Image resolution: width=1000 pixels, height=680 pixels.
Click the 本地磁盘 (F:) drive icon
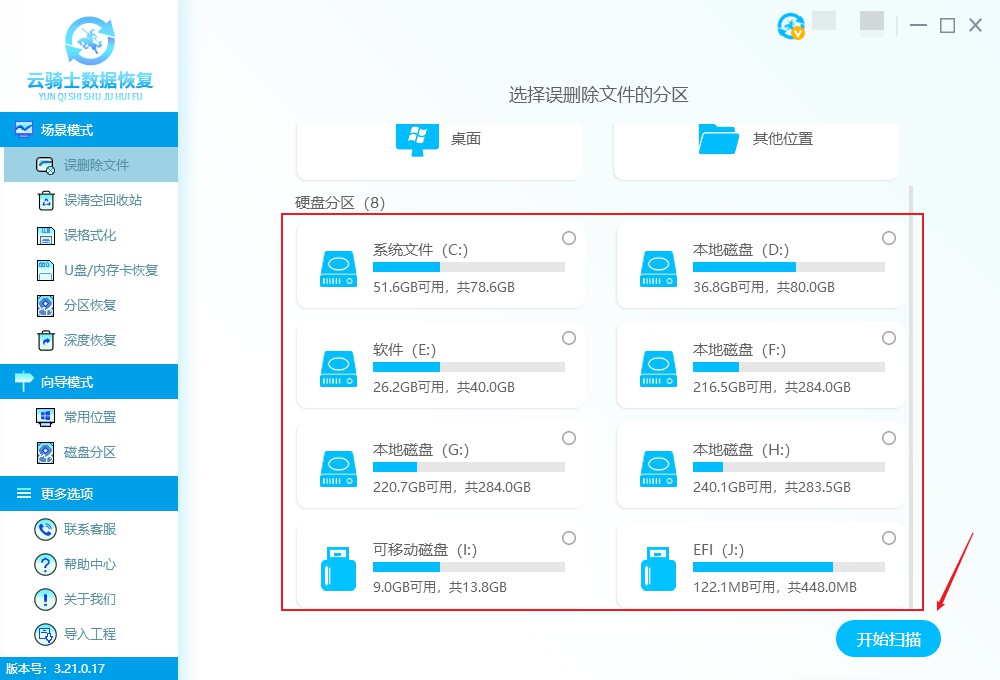tap(658, 369)
